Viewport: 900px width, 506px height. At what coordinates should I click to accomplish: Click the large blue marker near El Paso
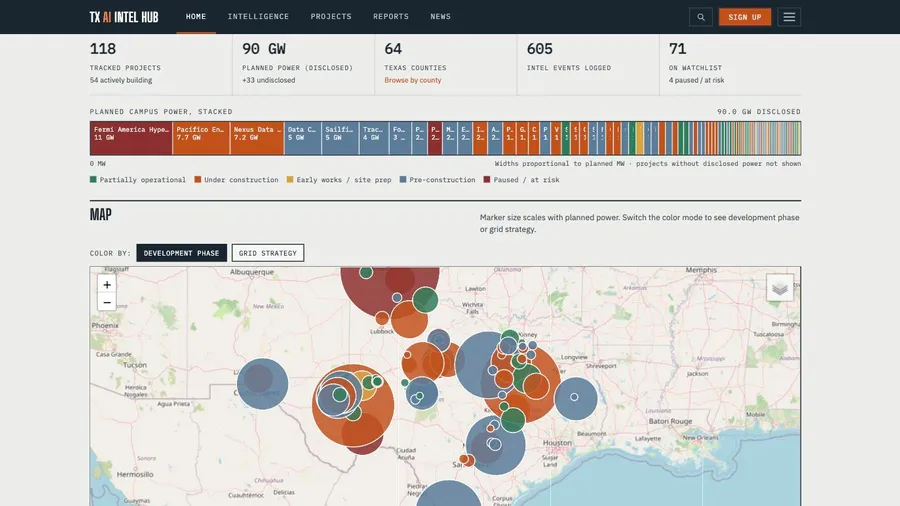click(262, 384)
